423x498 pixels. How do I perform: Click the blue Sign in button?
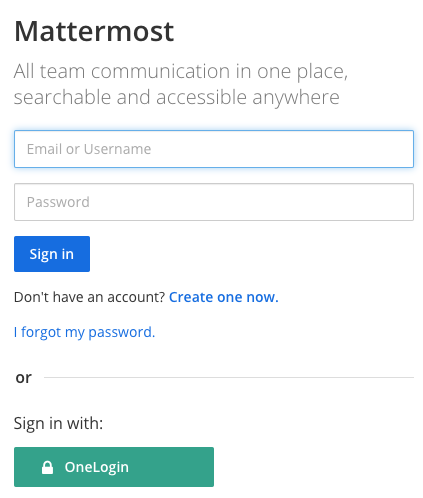[52, 254]
